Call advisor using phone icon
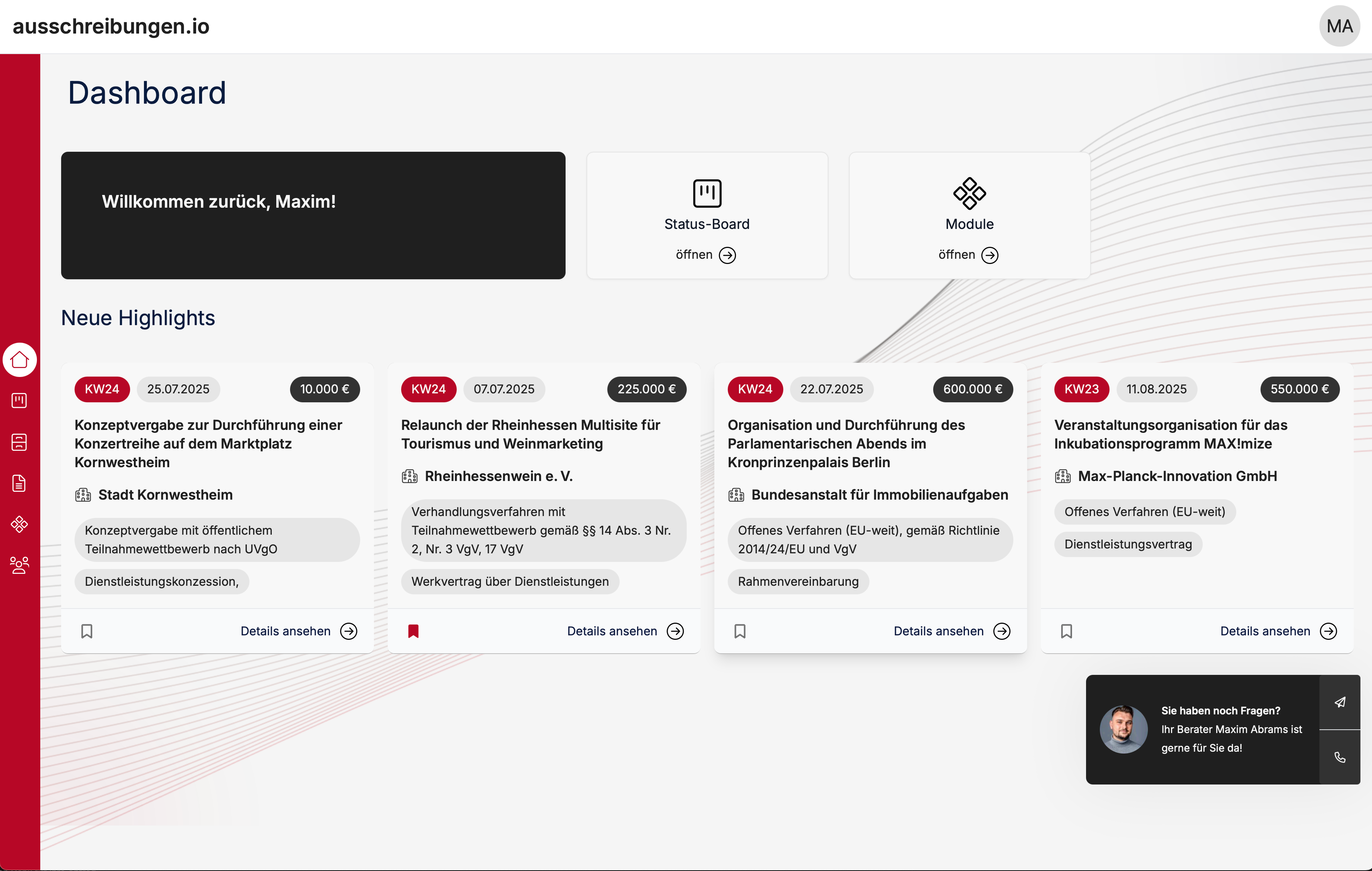 click(x=1340, y=757)
